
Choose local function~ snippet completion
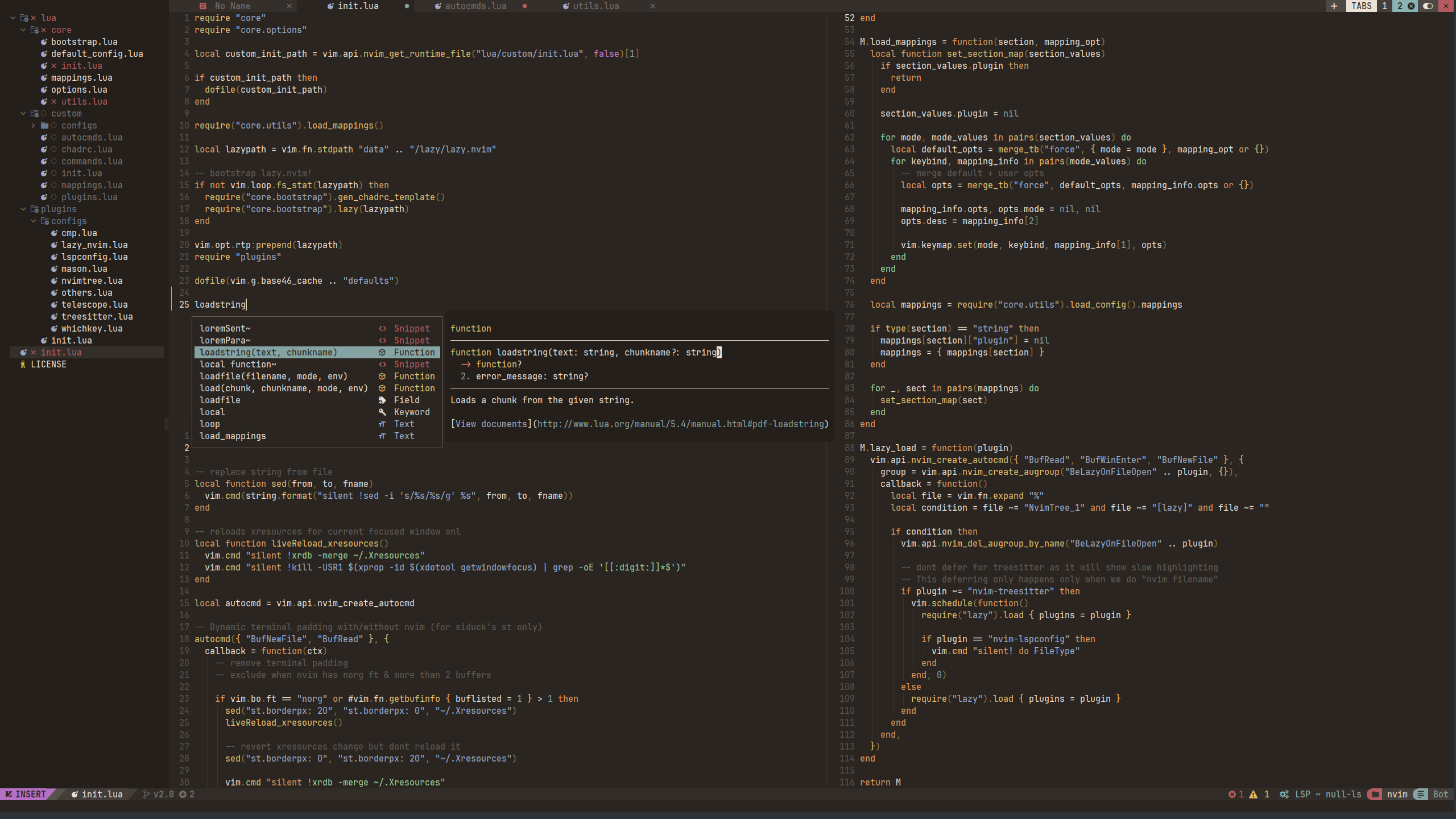(317, 364)
